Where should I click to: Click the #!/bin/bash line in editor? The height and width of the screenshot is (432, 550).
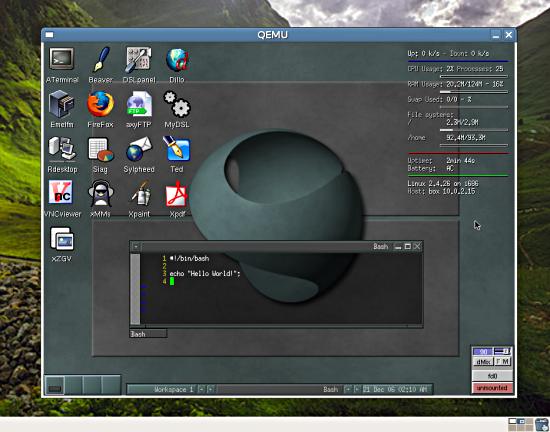(189, 258)
